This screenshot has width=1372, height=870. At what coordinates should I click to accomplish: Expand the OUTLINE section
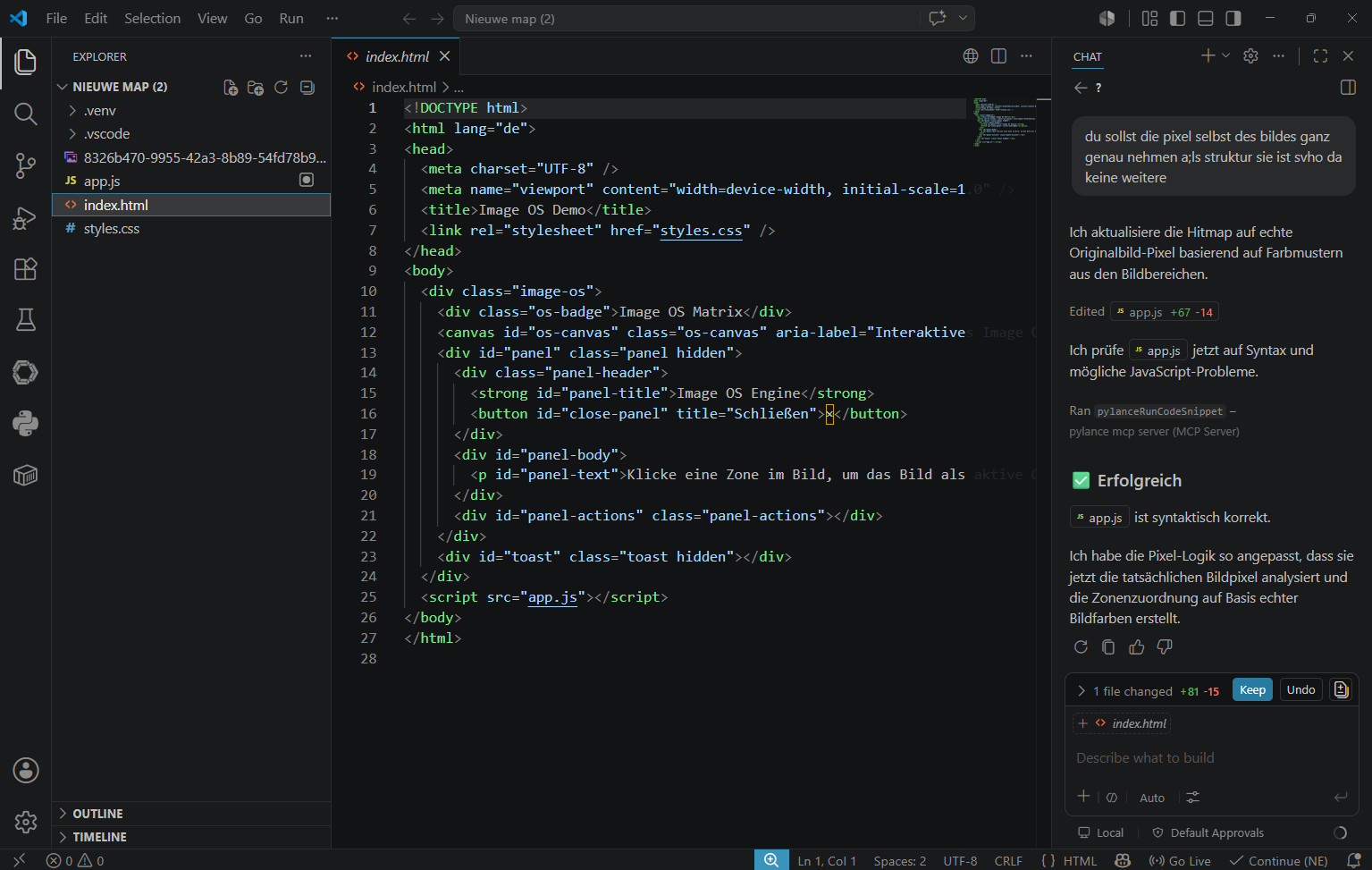pos(63,813)
